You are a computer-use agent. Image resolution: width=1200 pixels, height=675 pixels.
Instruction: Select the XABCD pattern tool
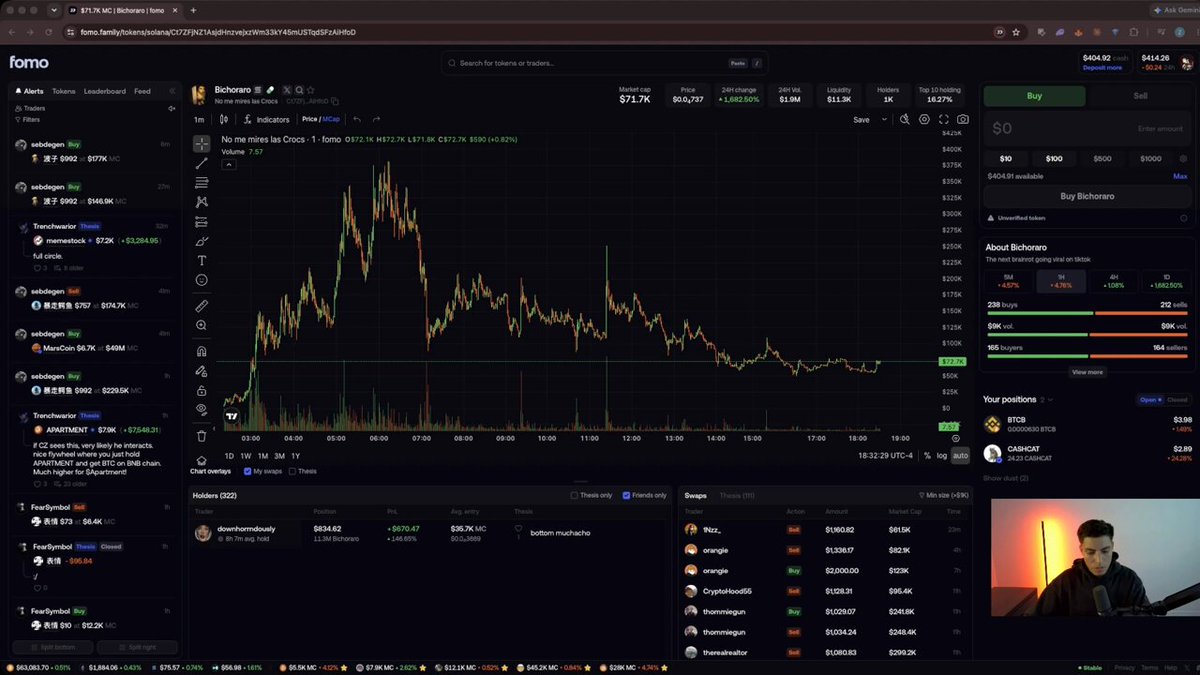[x=201, y=202]
